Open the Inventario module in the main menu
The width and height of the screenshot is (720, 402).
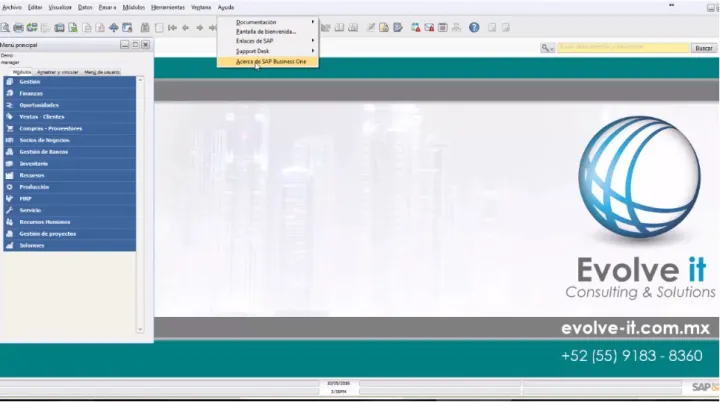click(x=33, y=163)
